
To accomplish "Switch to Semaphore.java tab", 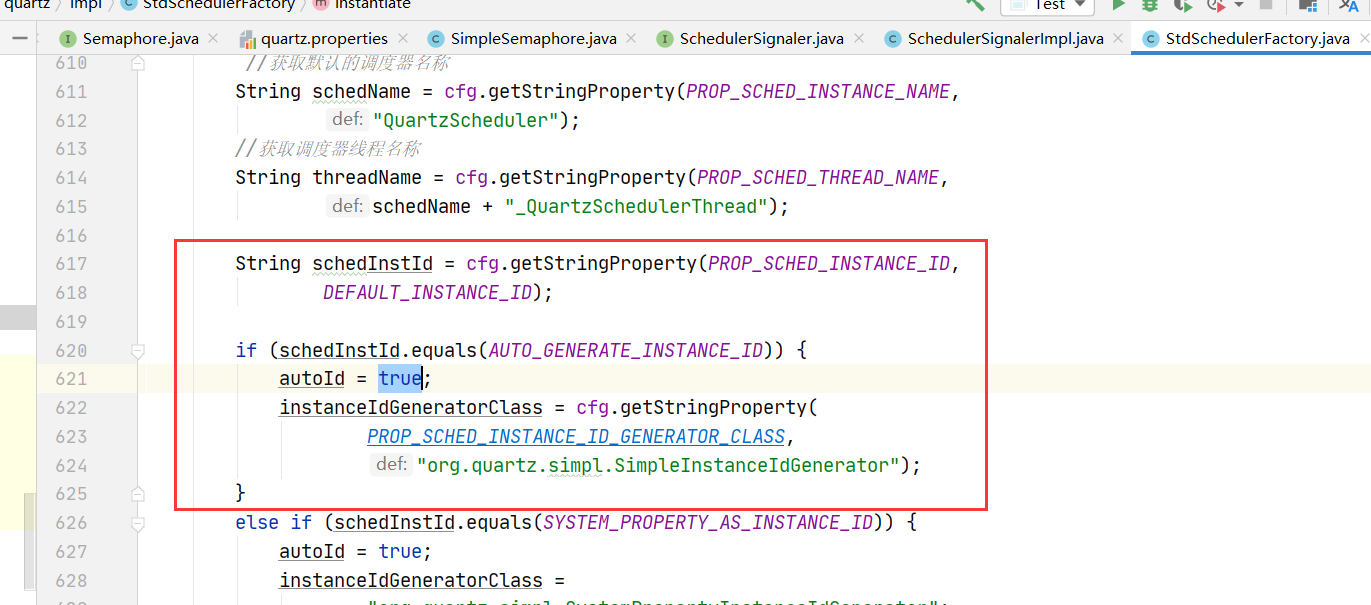I will click(140, 39).
